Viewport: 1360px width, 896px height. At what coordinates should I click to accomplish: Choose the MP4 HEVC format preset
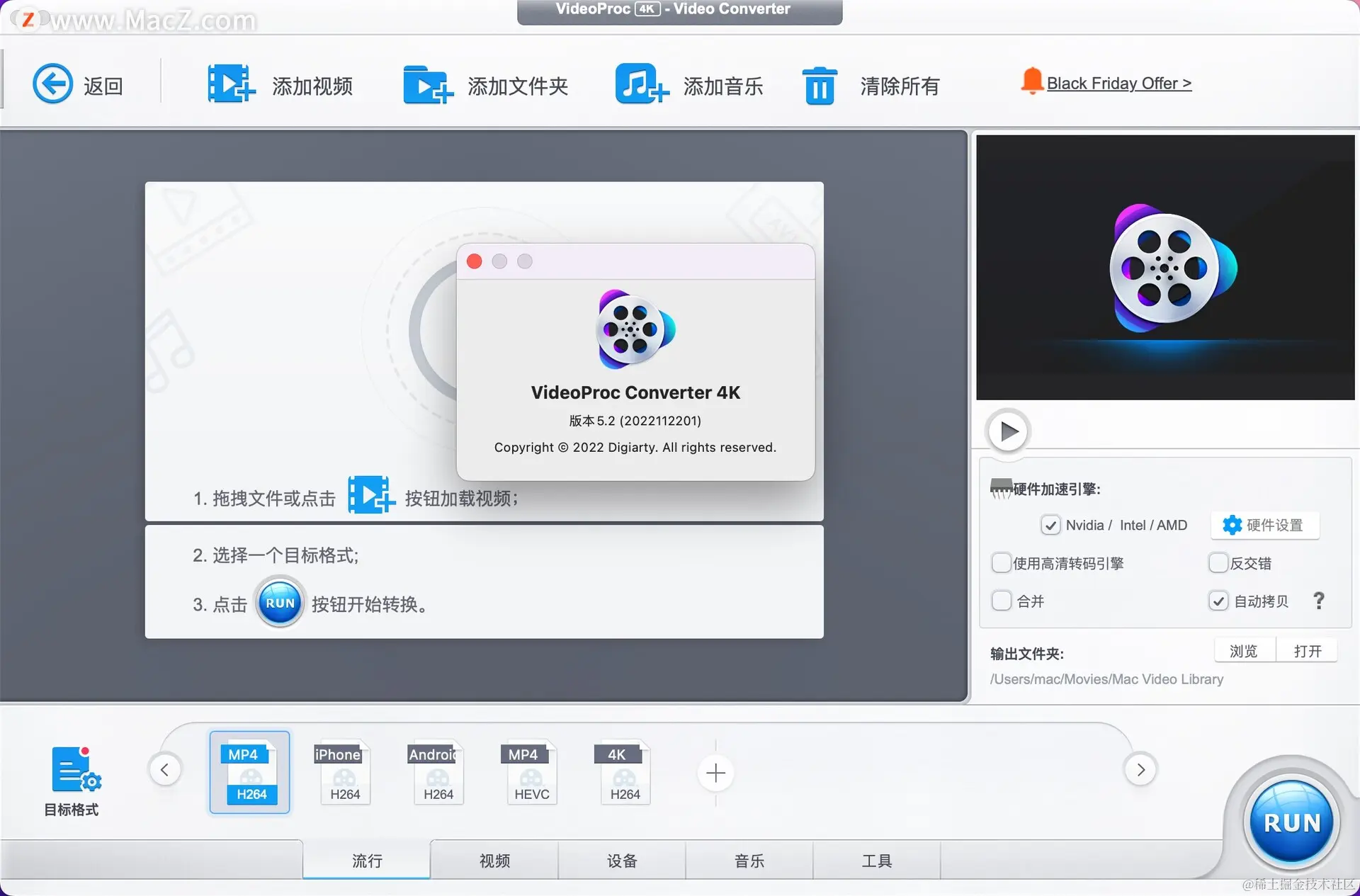531,773
